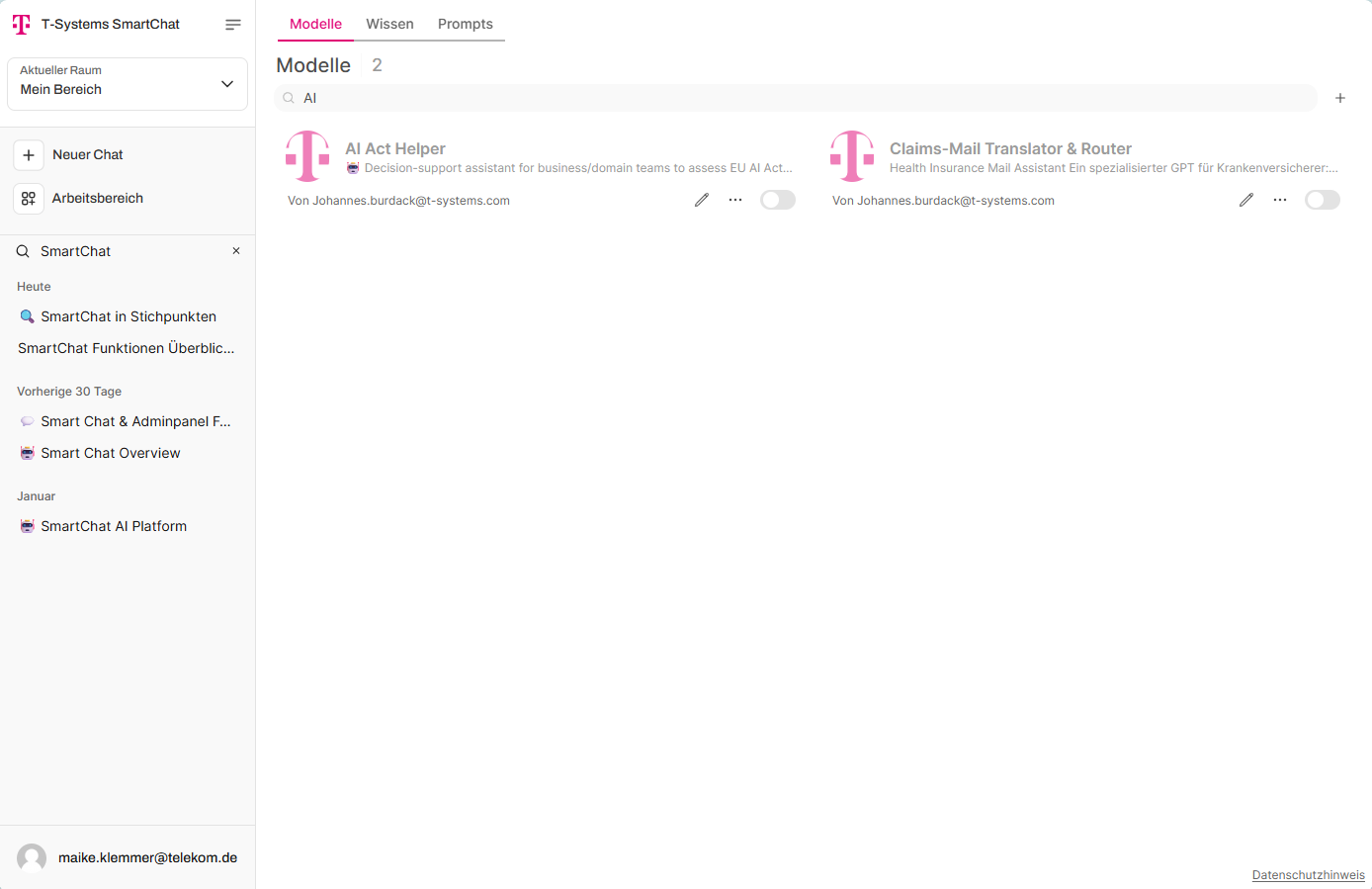Screen dimensions: 1372x889
Task: Click the Health Insurance Mail Assistant description
Action: coord(1114,168)
